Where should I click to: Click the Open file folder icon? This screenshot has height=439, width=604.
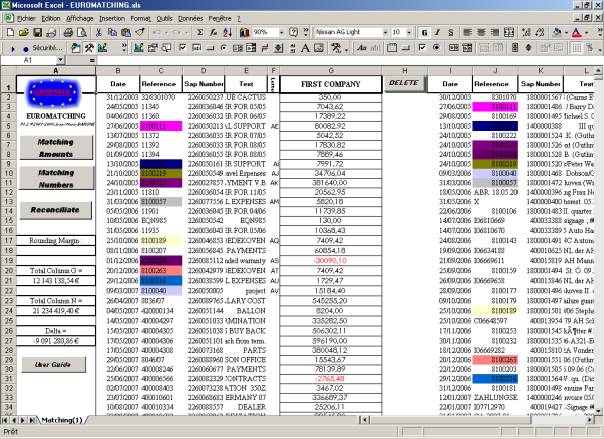(23, 32)
